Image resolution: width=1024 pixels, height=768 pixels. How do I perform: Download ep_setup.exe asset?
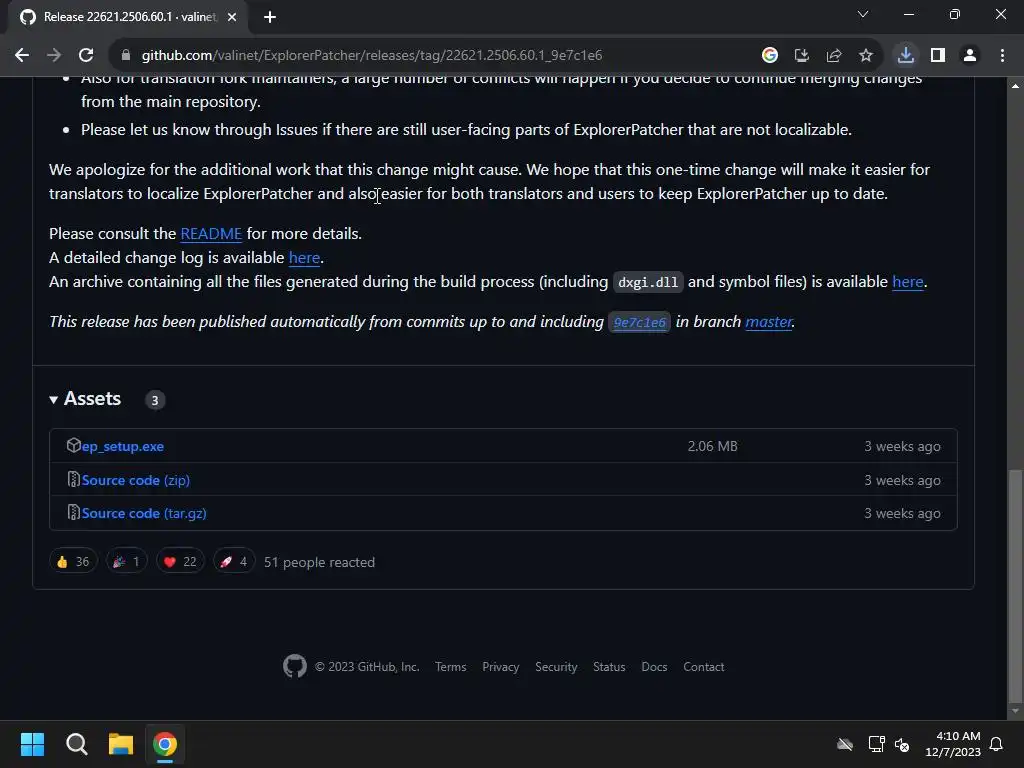pyautogui.click(x=123, y=447)
